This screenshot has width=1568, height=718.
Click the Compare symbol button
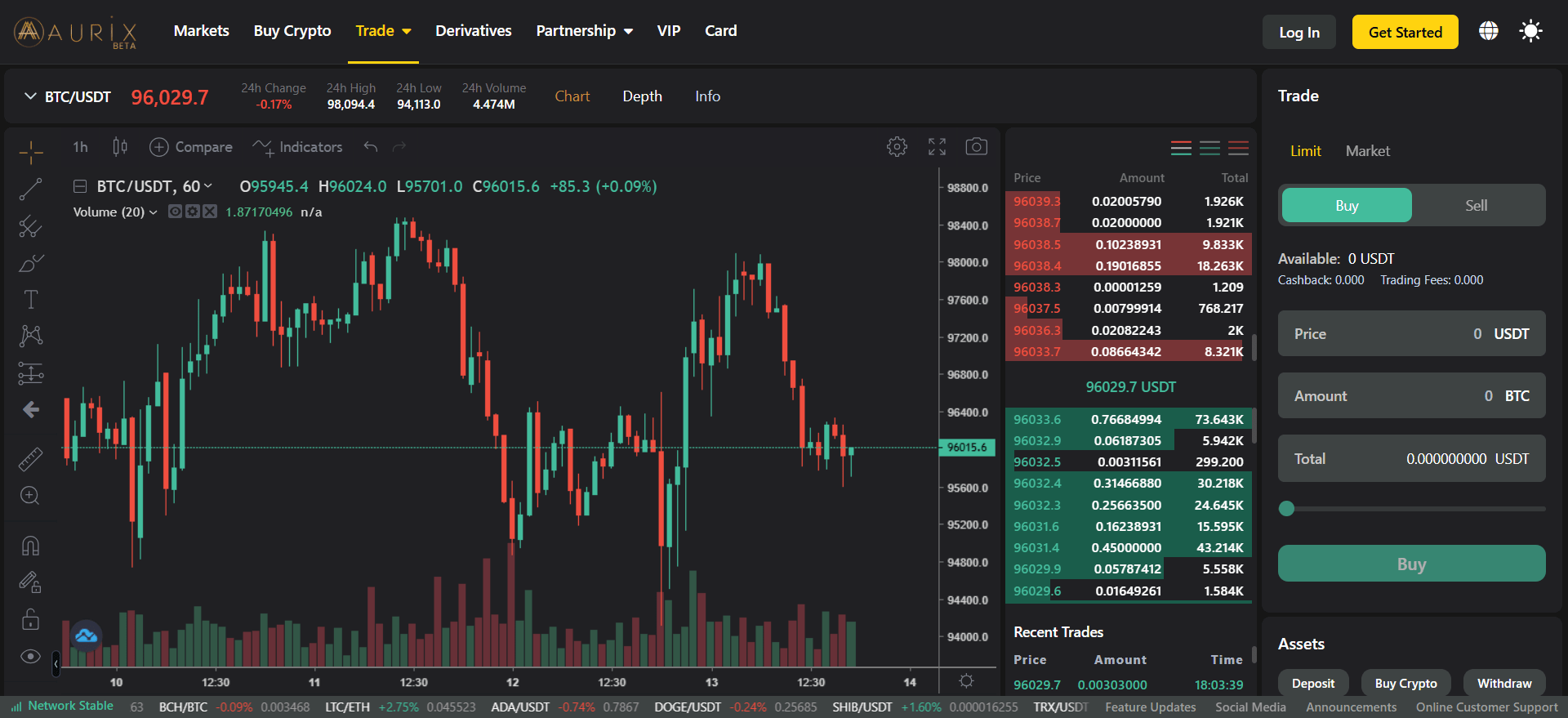click(191, 147)
